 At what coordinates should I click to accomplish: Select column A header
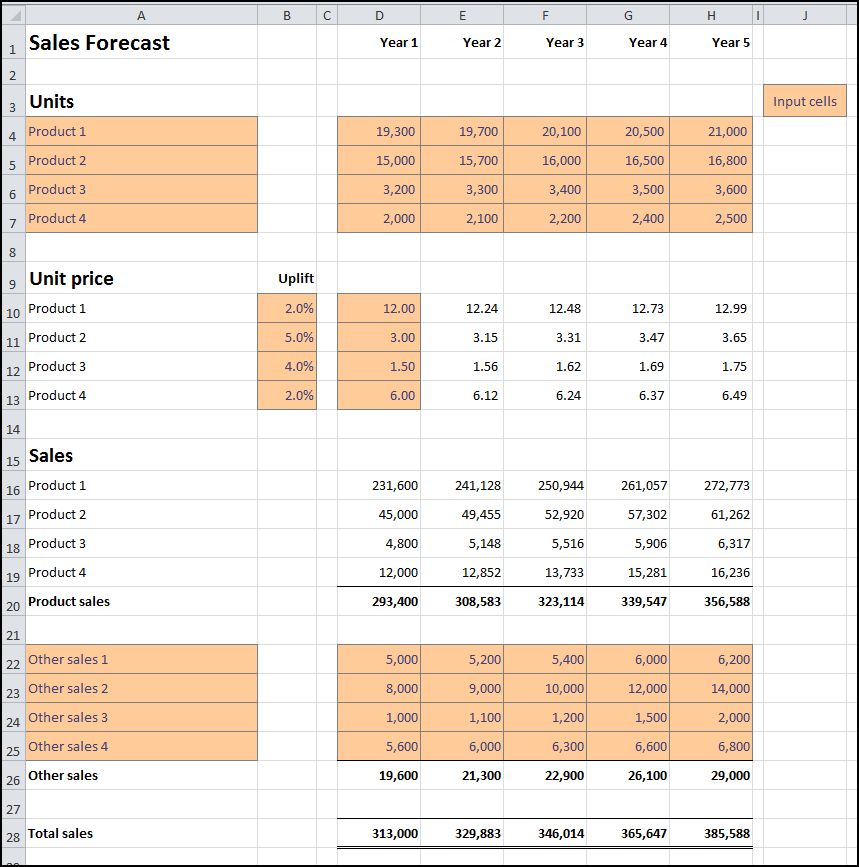point(141,16)
